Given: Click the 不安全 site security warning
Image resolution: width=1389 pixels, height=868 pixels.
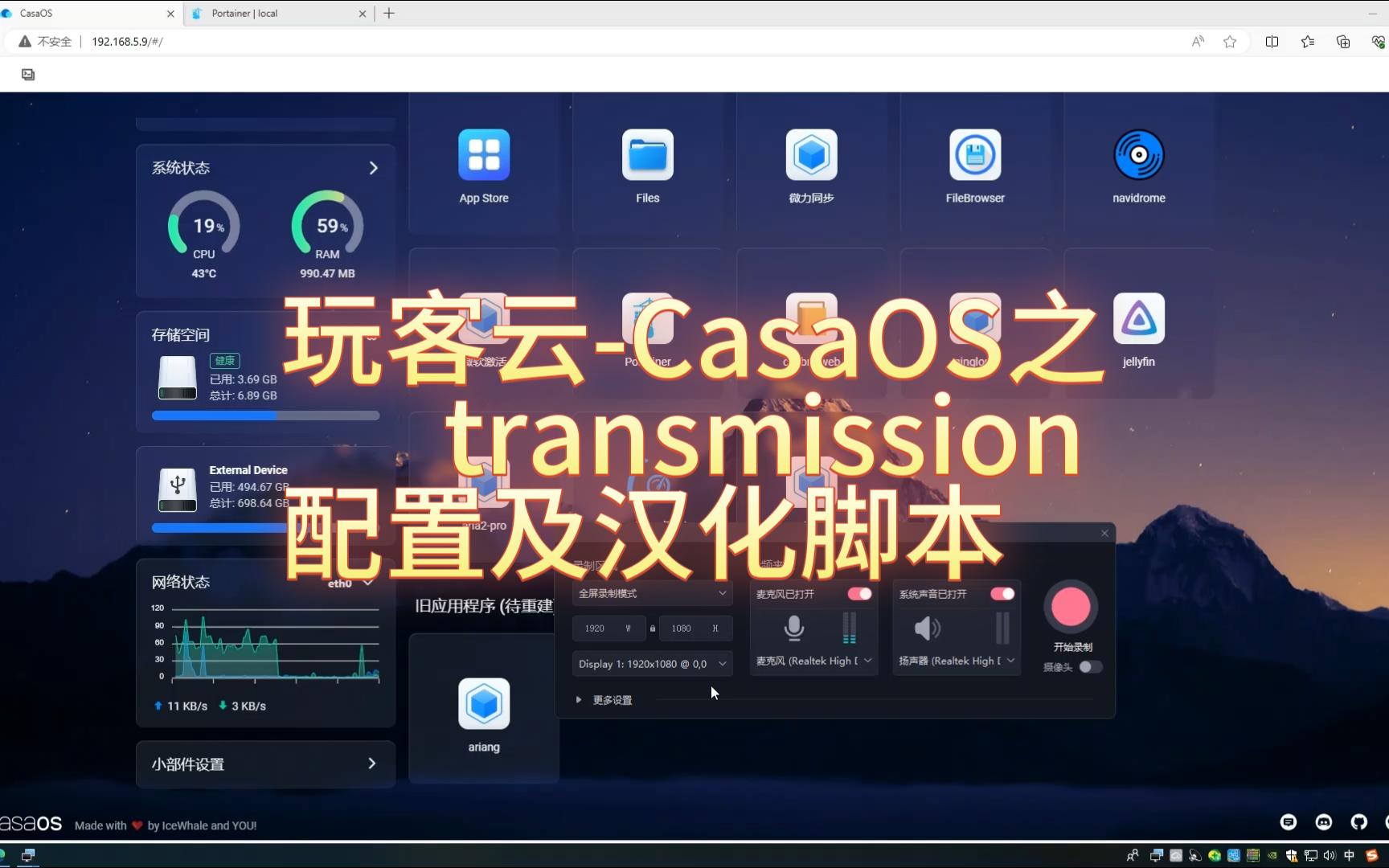Looking at the screenshot, I should (46, 42).
